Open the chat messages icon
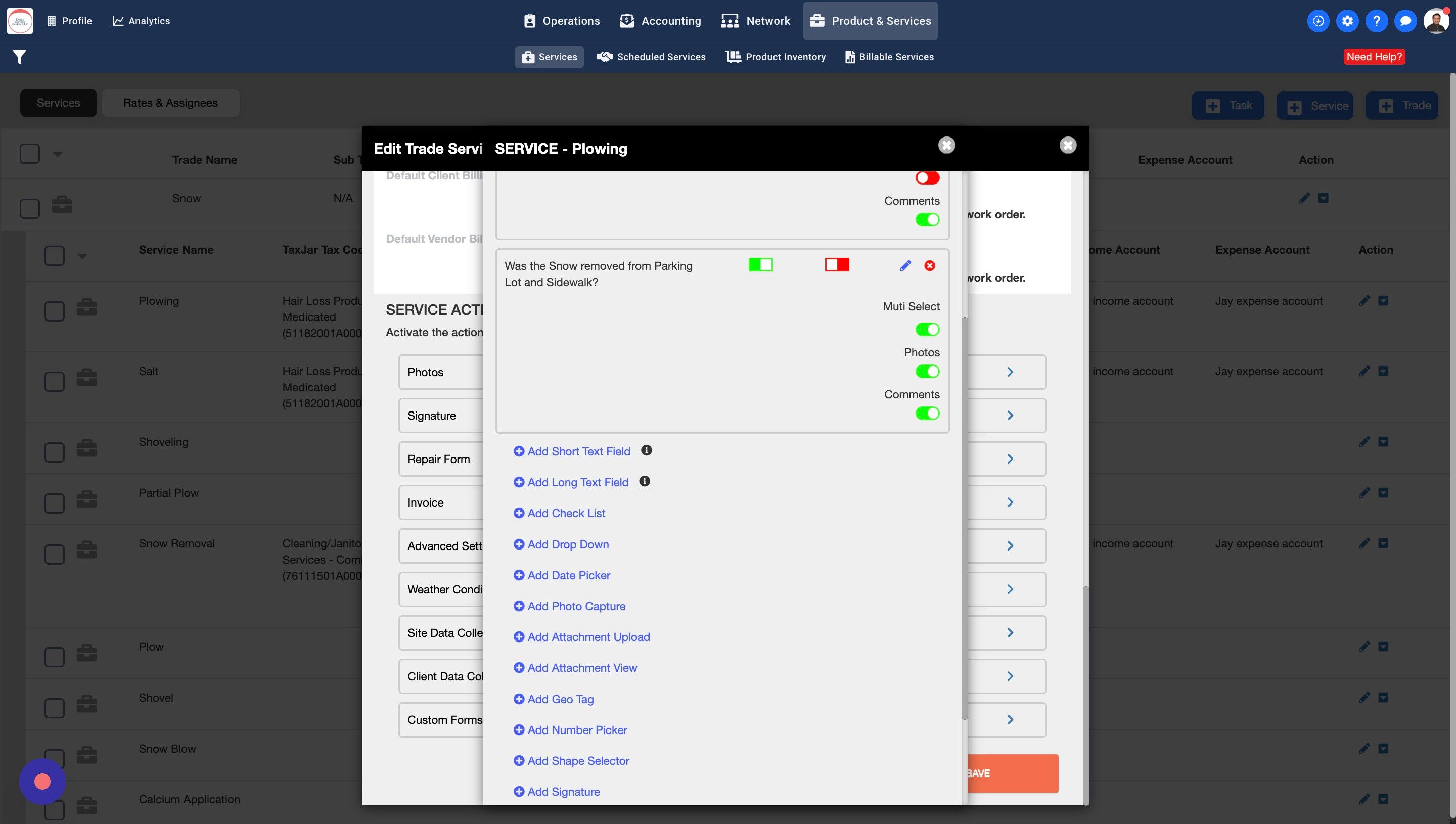1456x824 pixels. point(1405,21)
